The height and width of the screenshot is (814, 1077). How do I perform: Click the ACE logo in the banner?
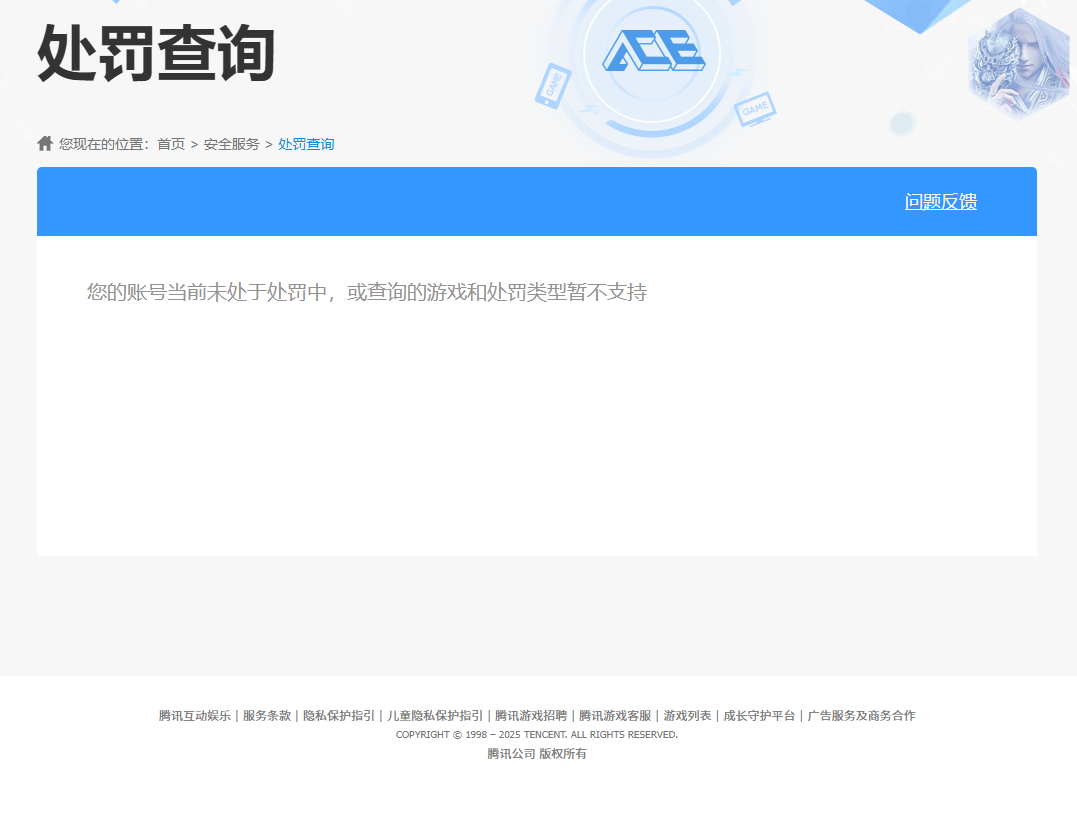click(x=653, y=51)
